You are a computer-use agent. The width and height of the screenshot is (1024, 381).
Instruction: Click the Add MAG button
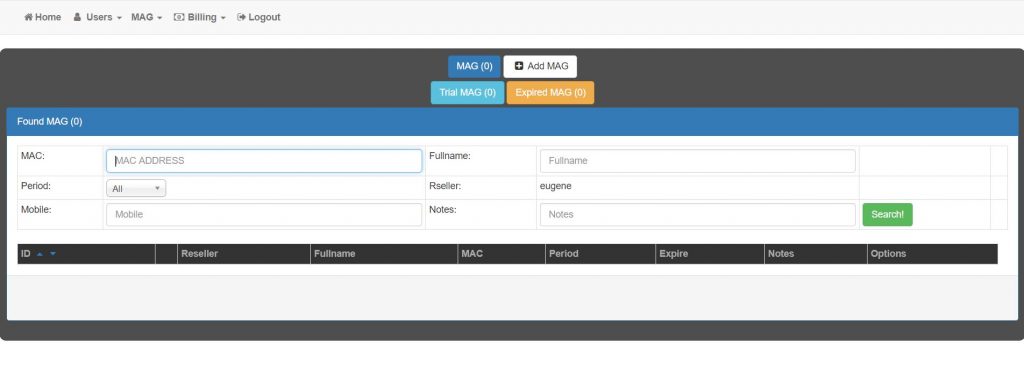(x=540, y=66)
